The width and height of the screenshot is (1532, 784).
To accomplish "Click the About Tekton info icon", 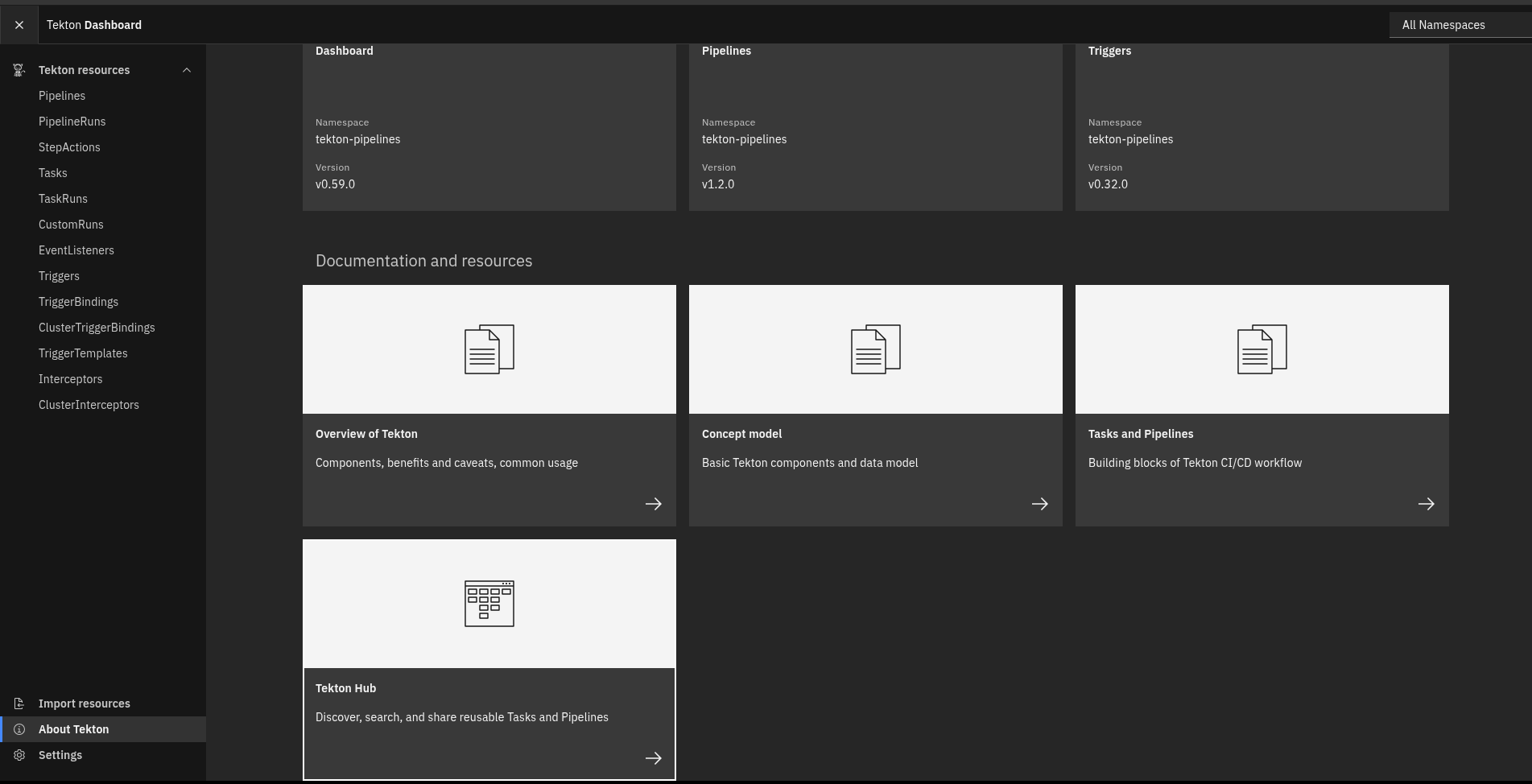I will click(19, 729).
